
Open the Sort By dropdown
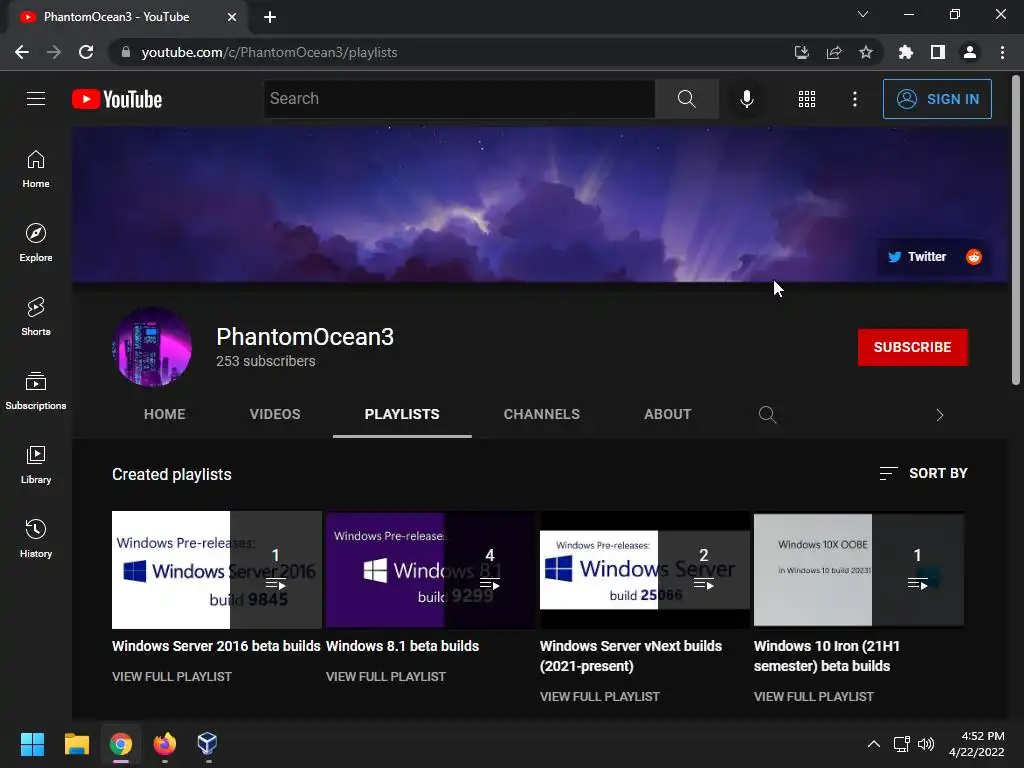coord(923,473)
